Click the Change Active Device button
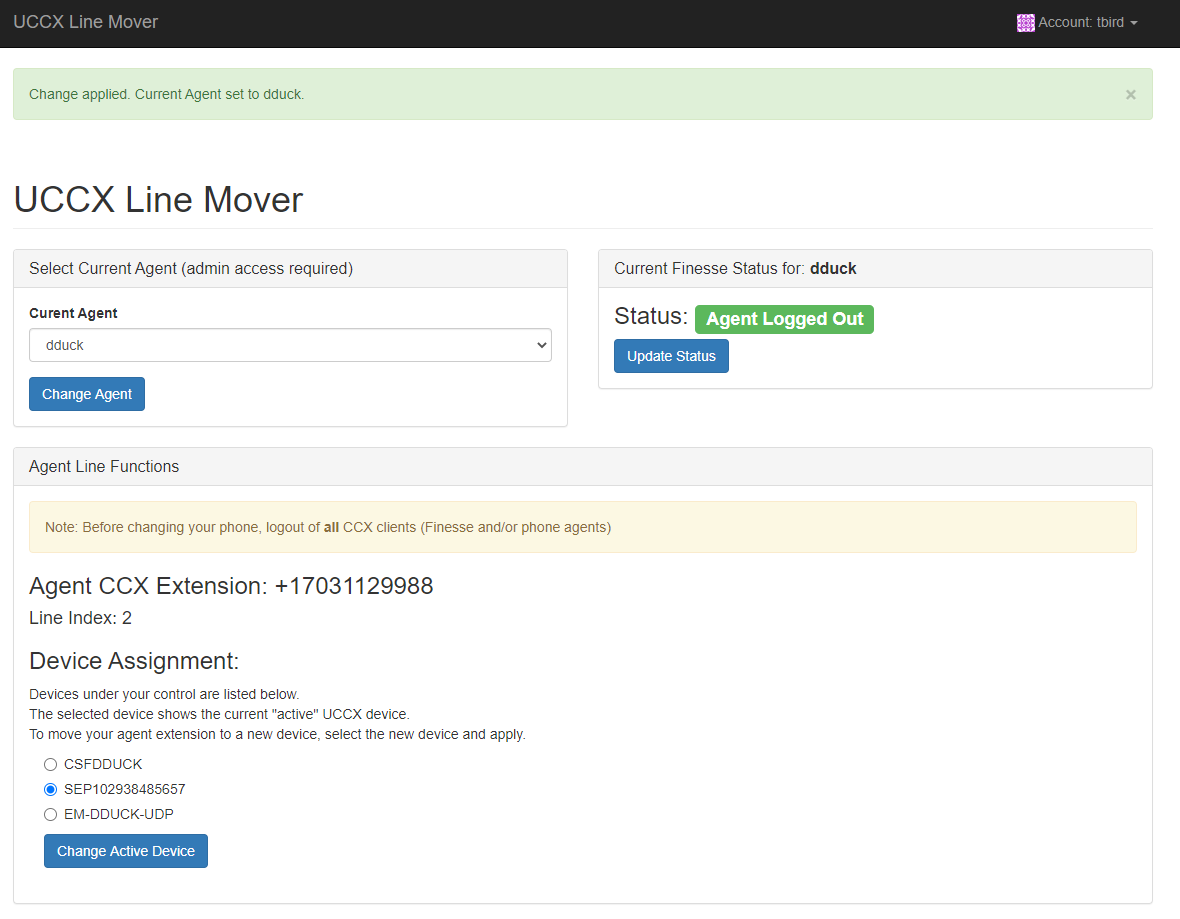 pos(126,851)
